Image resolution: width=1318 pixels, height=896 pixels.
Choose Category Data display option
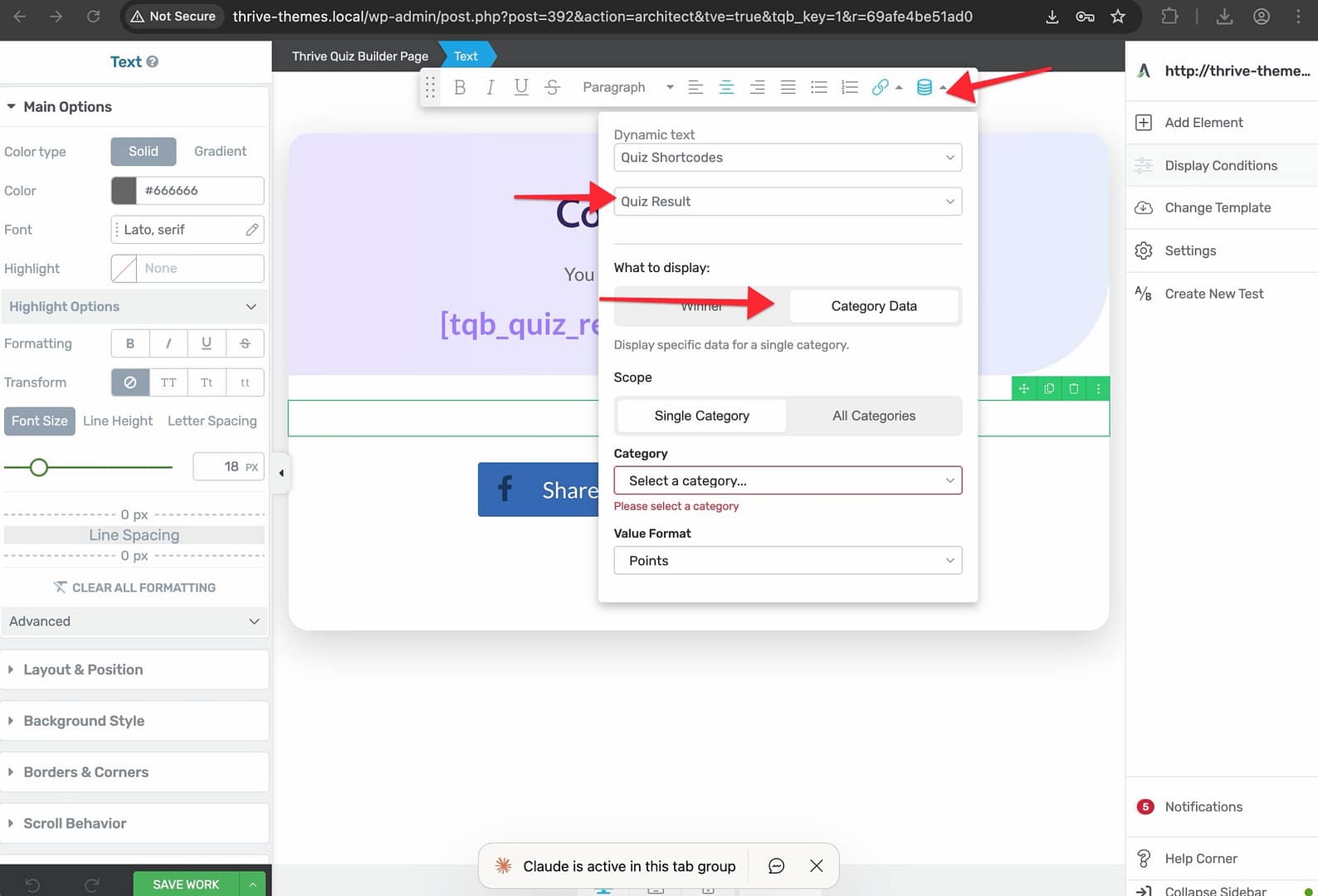(873, 306)
